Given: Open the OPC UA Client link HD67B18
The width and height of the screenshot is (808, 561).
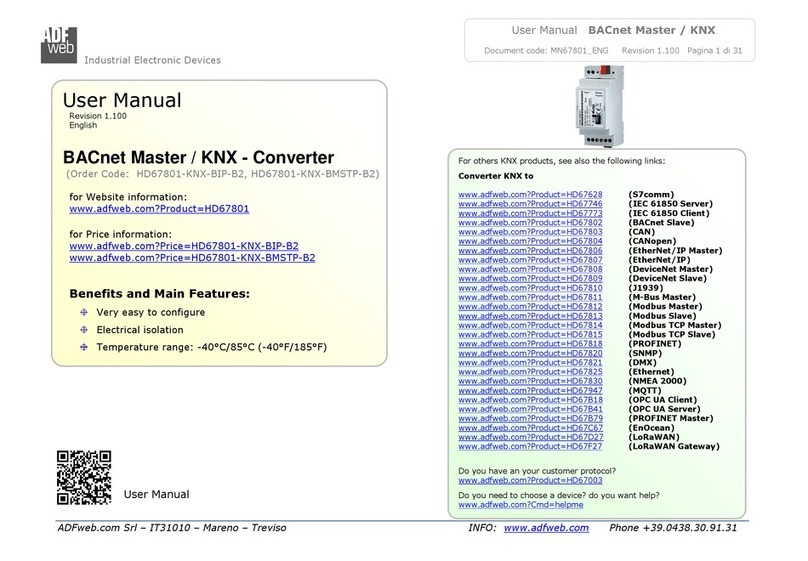Looking at the screenshot, I should [x=530, y=400].
